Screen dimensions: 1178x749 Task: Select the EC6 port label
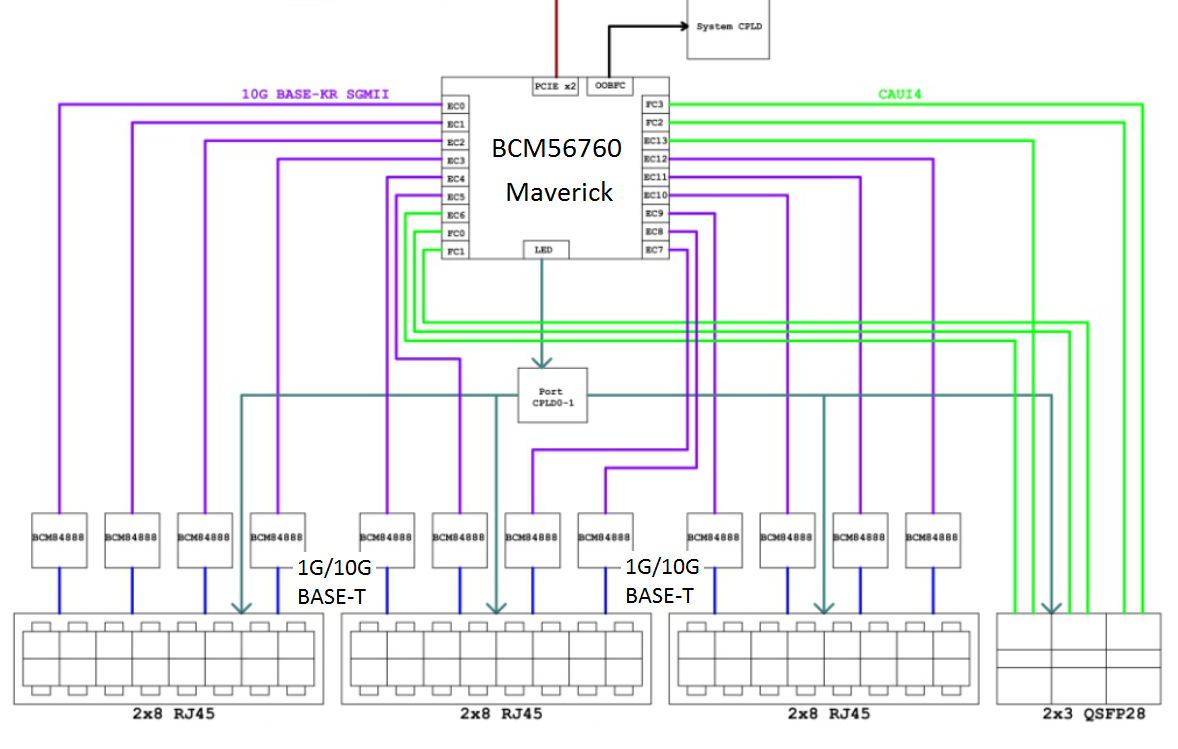pyautogui.click(x=456, y=215)
